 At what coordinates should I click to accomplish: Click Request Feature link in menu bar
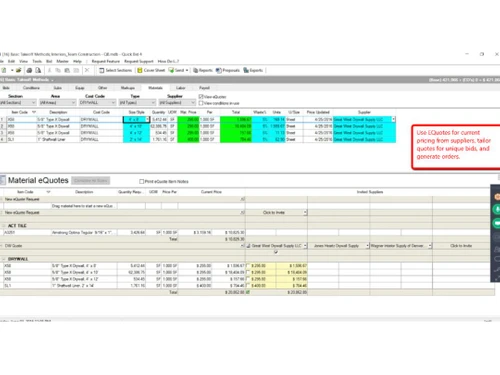(x=106, y=61)
